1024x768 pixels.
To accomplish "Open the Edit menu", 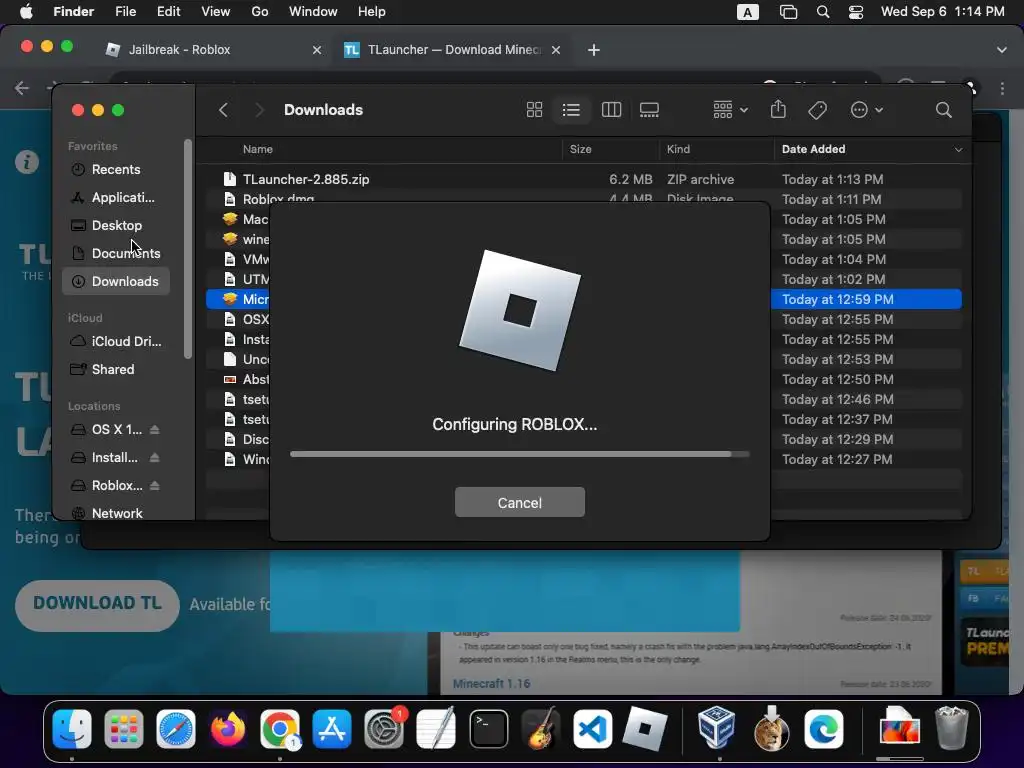I will pyautogui.click(x=168, y=12).
